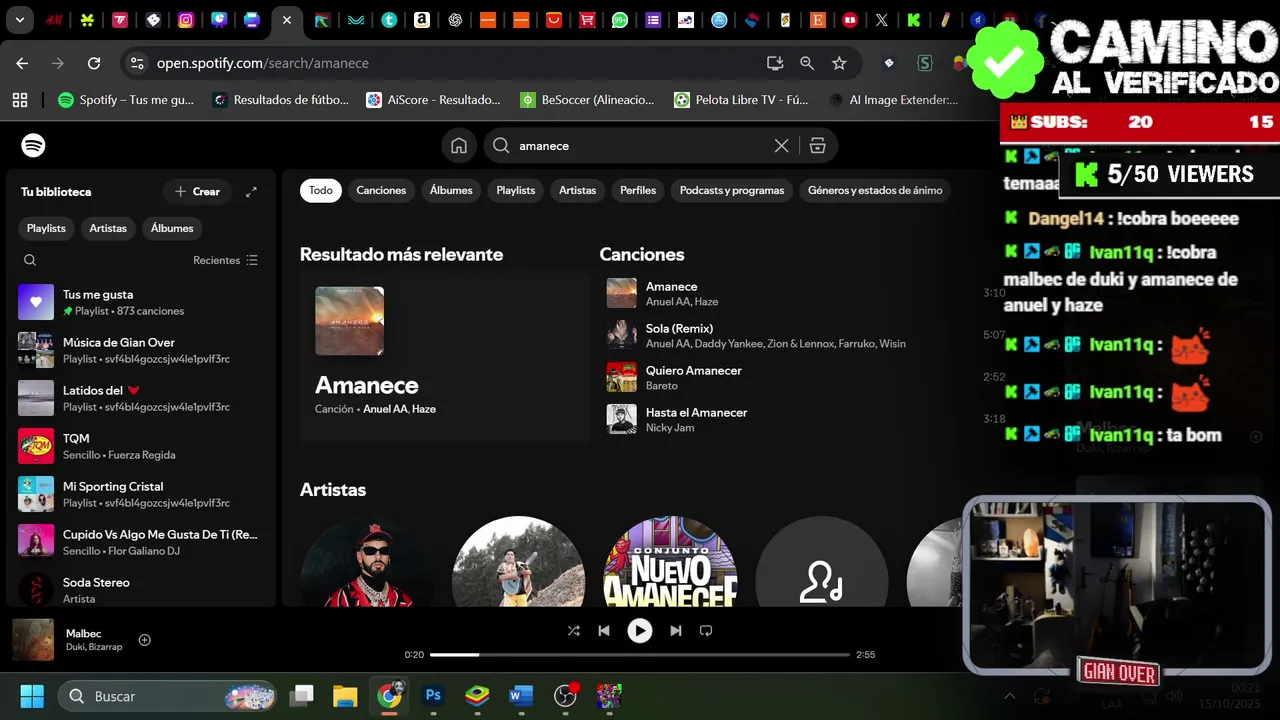This screenshot has width=1280, height=720.
Task: Open AiScore bookmark
Action: 433,100
